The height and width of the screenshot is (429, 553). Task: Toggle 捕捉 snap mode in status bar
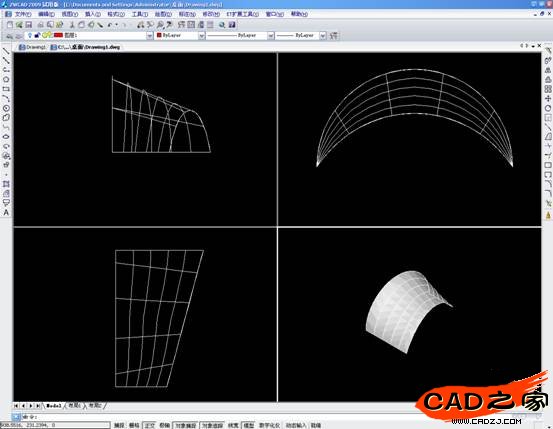120,425
